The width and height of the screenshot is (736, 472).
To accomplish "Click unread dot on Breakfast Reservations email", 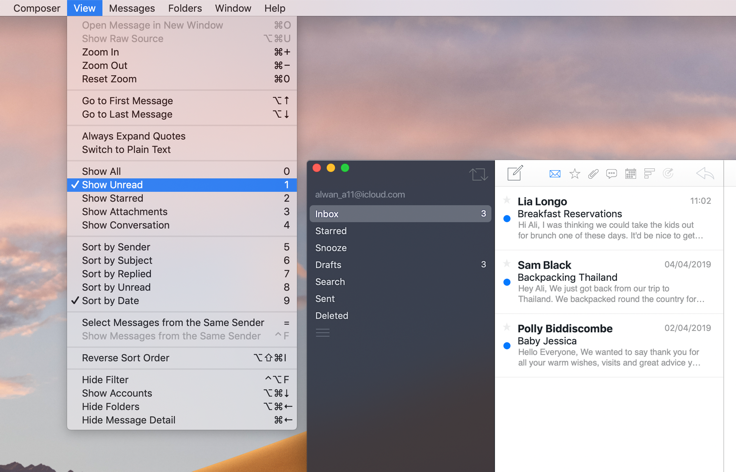I will [x=507, y=219].
